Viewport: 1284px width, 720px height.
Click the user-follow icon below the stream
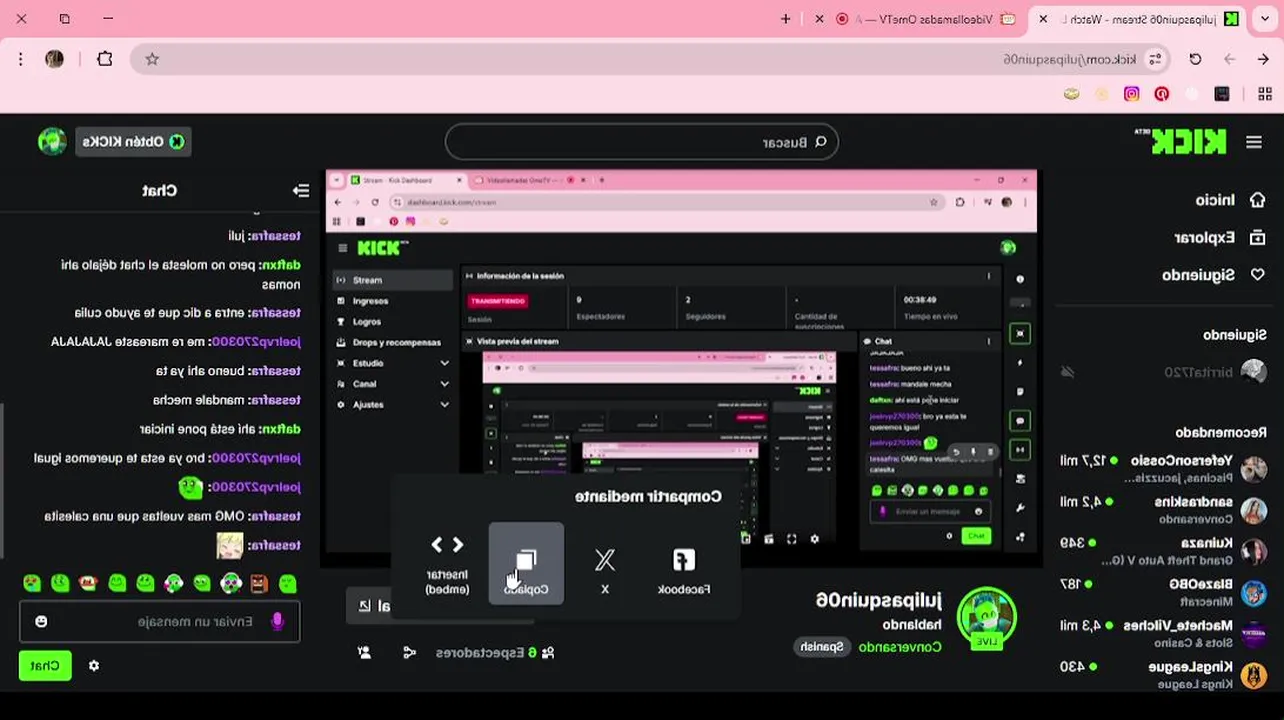click(364, 653)
